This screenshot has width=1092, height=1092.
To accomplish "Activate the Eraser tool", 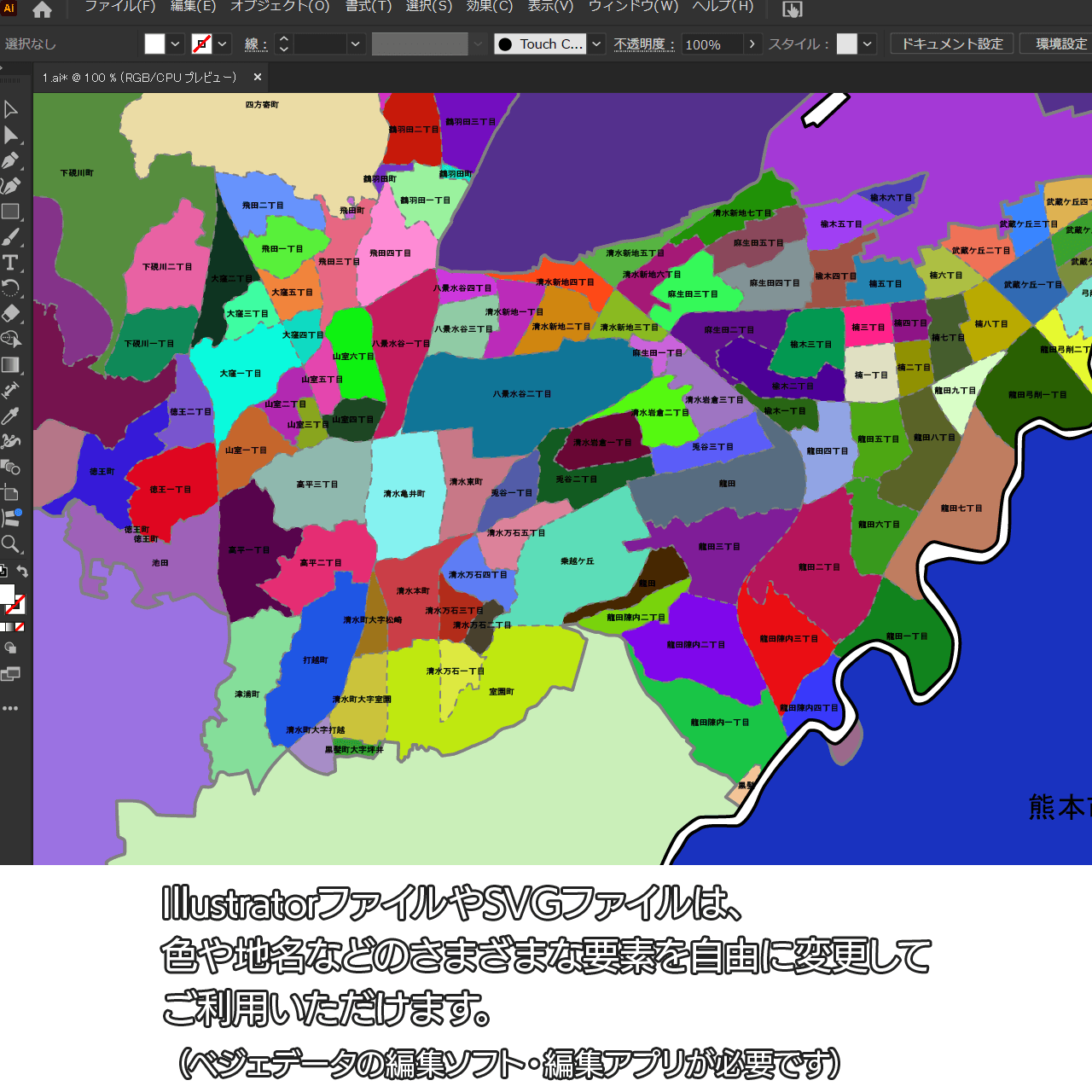I will click(11, 313).
